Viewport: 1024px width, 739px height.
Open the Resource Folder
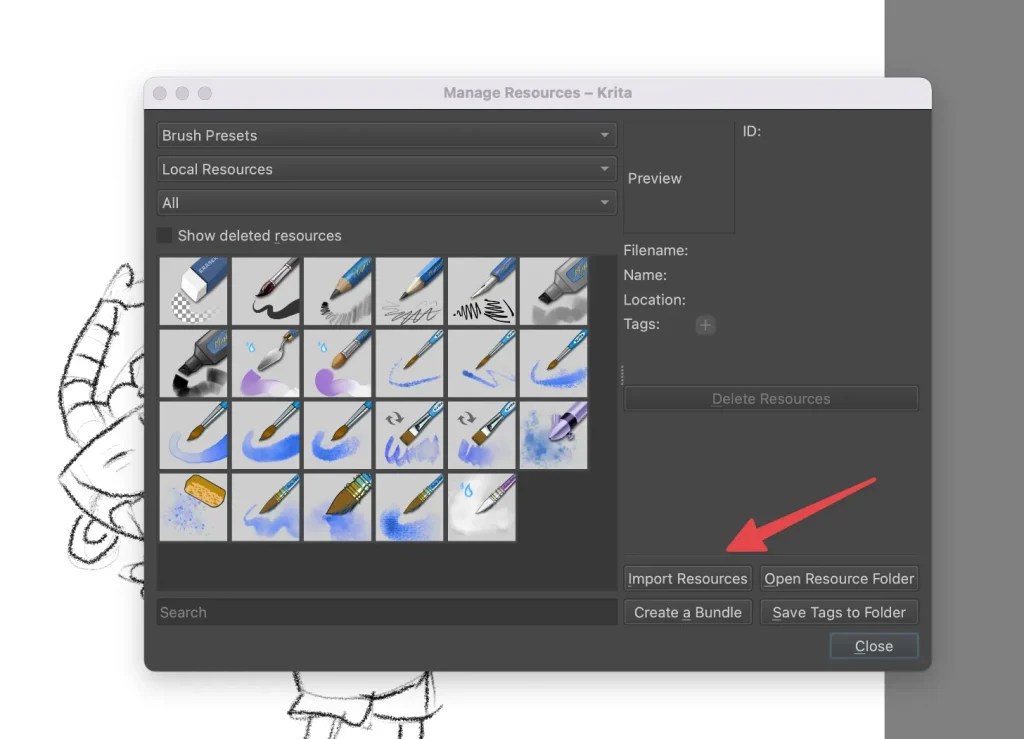coord(839,578)
